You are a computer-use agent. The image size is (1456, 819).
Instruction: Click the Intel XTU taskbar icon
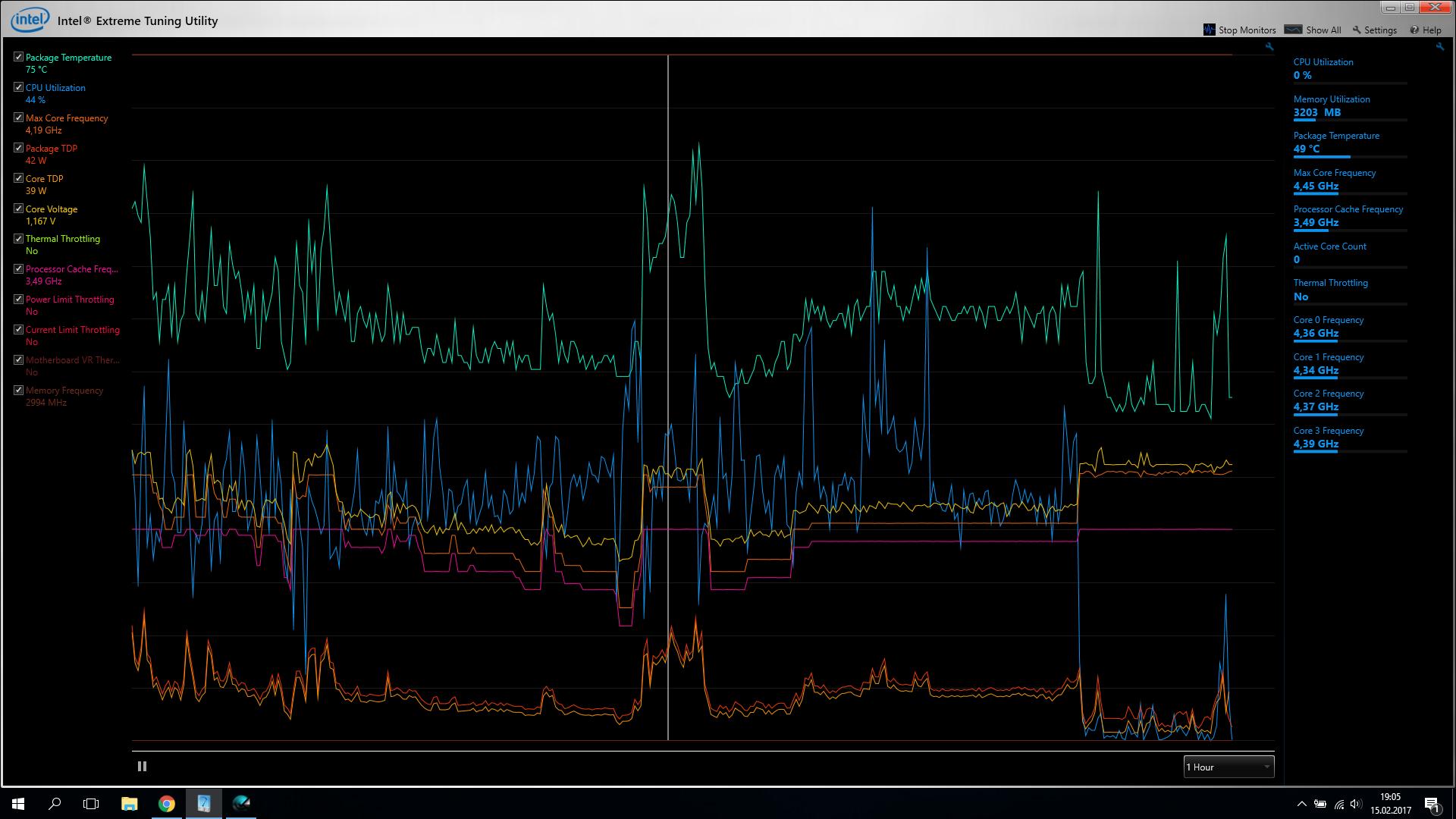pyautogui.click(x=203, y=804)
